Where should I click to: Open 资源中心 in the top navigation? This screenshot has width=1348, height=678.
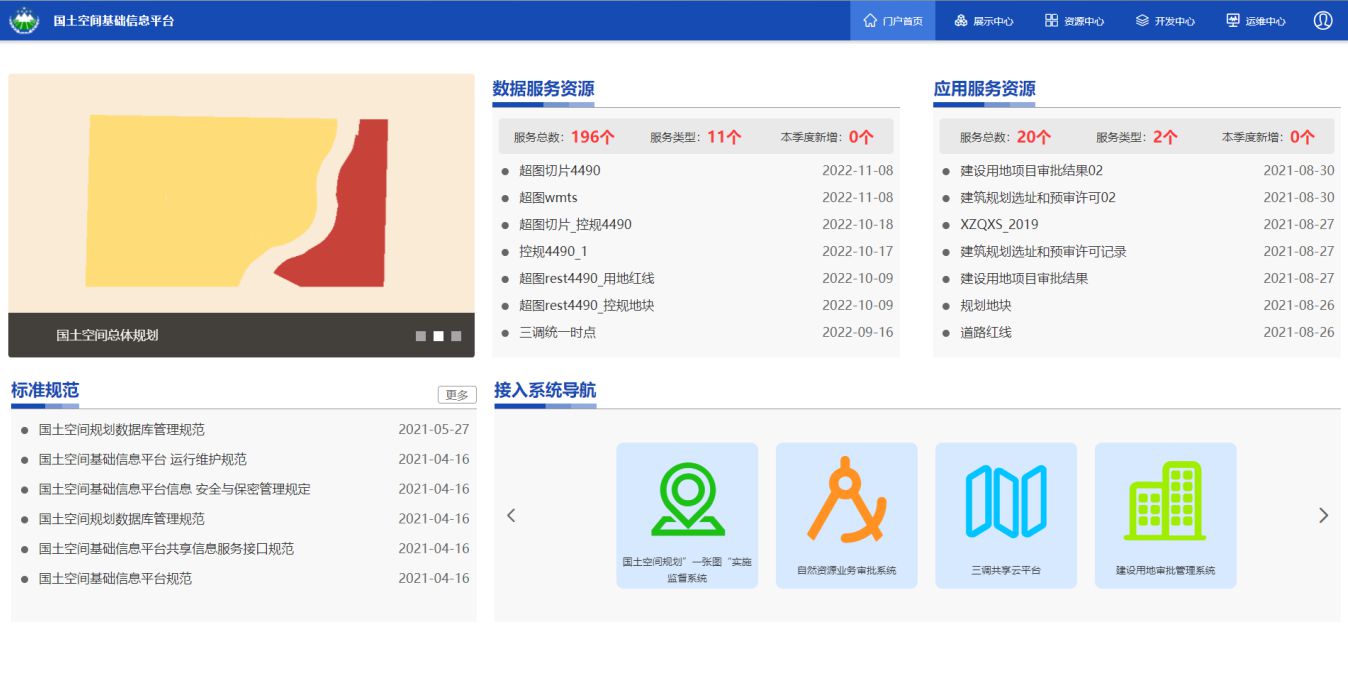coord(1074,21)
